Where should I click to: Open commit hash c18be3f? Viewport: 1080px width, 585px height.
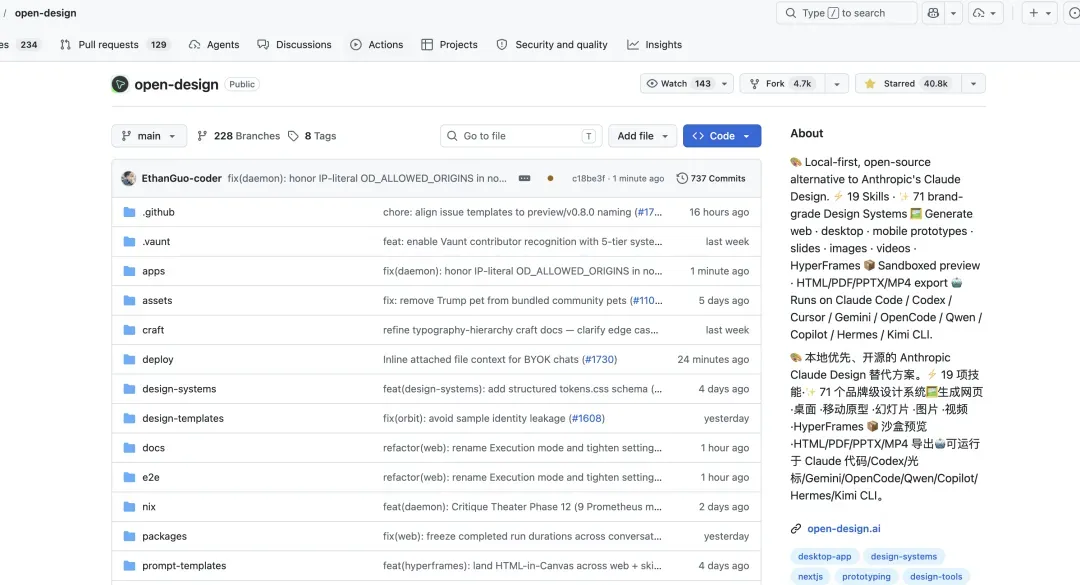(588, 178)
